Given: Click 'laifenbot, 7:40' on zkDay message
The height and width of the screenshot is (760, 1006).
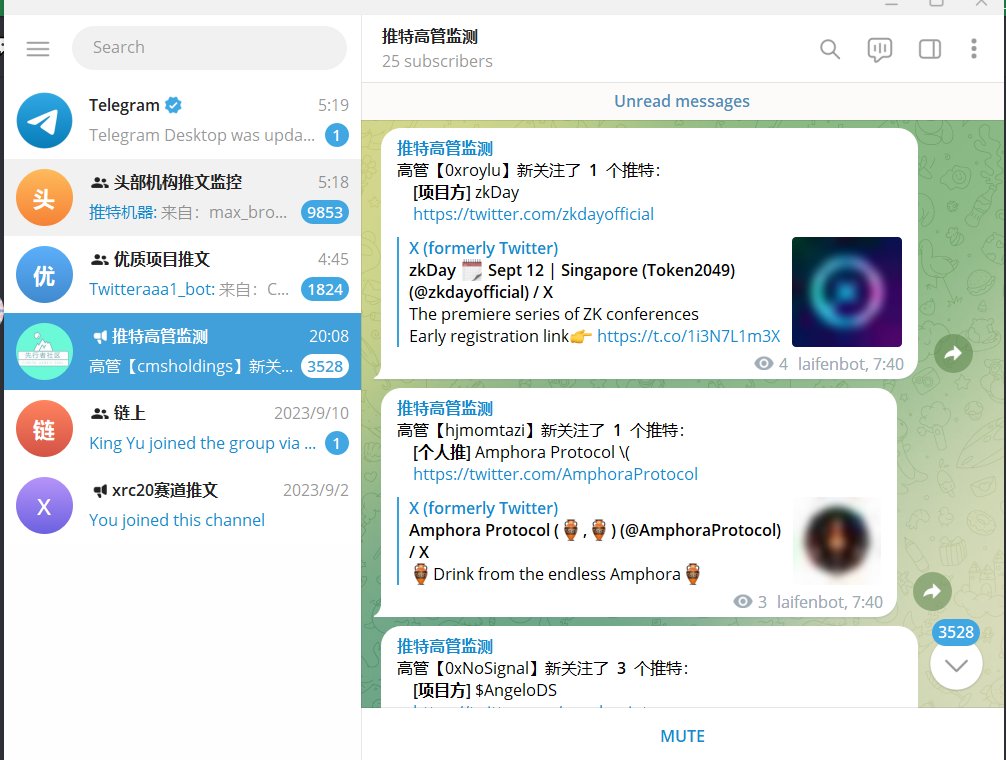Looking at the screenshot, I should click(851, 364).
